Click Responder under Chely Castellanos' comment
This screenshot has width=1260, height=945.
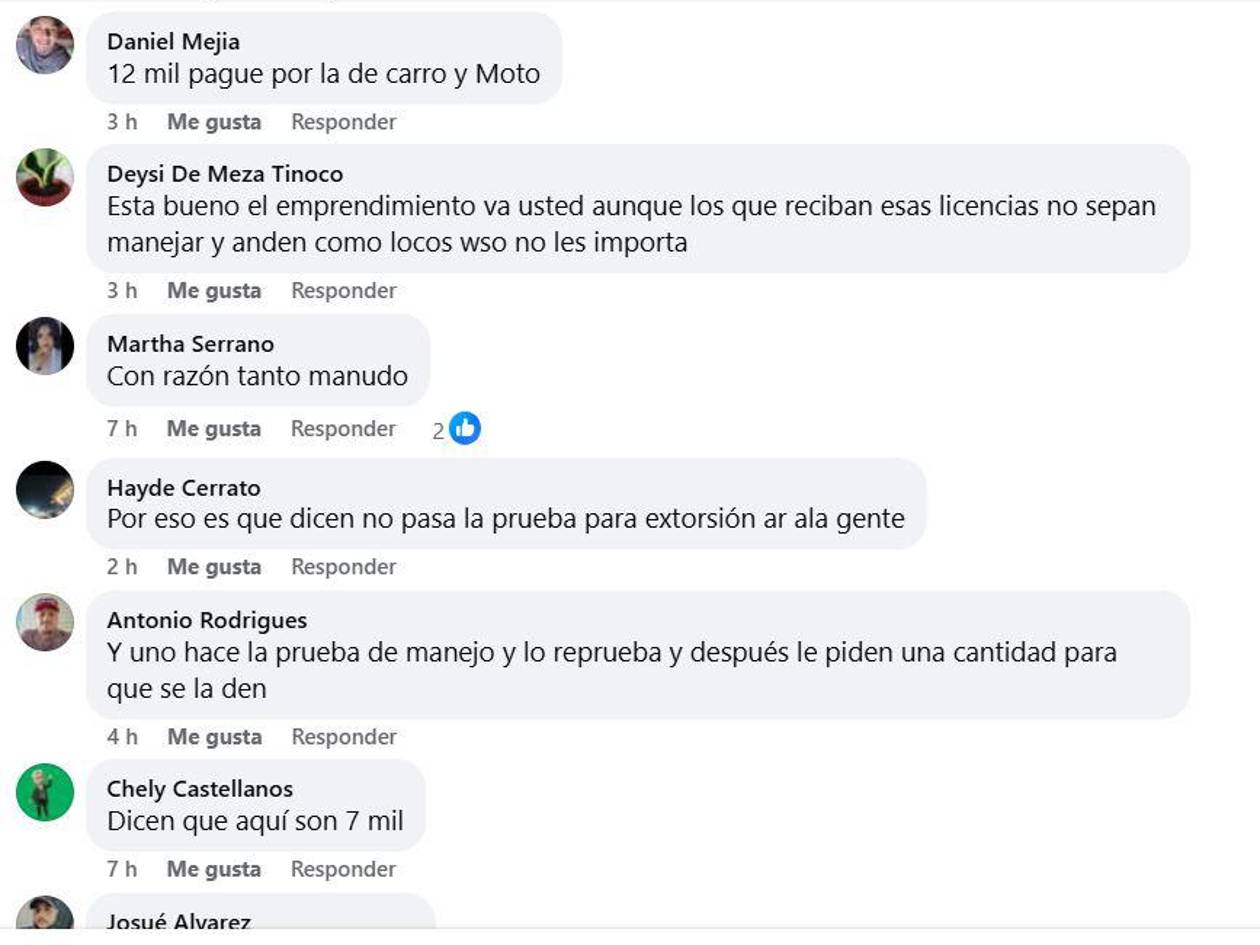tap(344, 869)
